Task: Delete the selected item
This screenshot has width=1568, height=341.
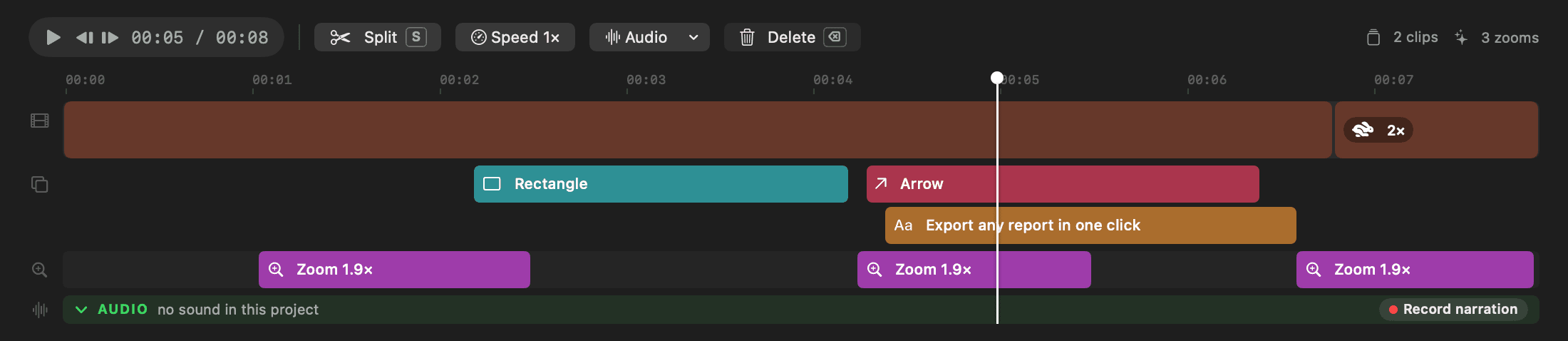Action: tap(793, 37)
